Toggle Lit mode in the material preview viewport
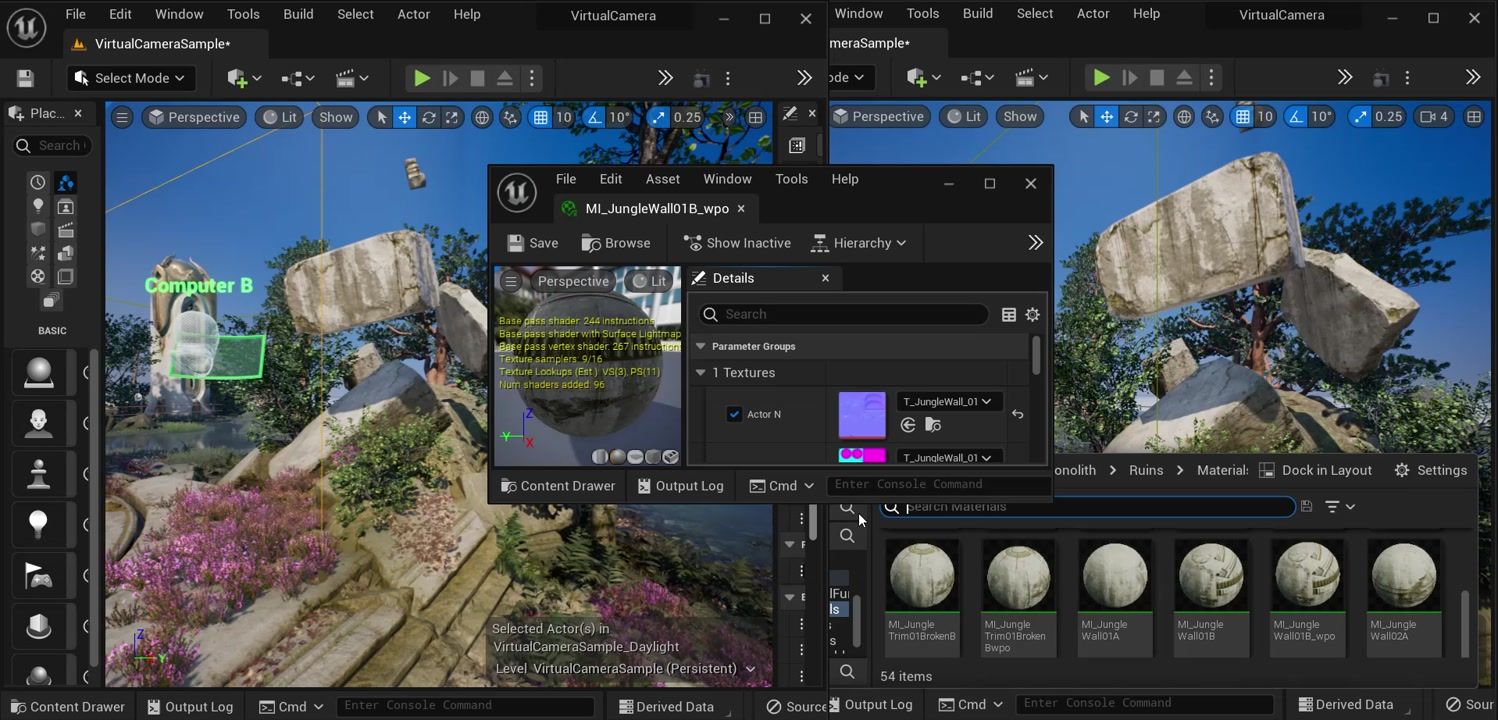 point(650,281)
